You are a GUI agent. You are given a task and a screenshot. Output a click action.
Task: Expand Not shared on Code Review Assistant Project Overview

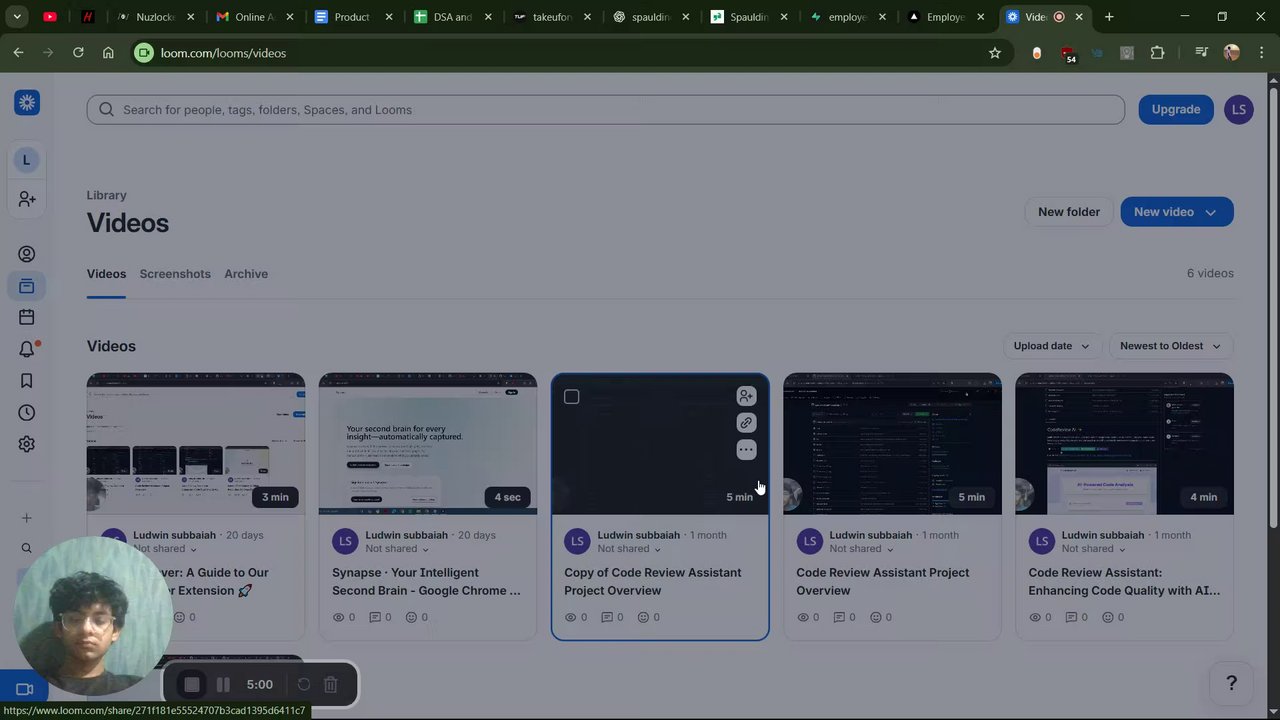861,549
